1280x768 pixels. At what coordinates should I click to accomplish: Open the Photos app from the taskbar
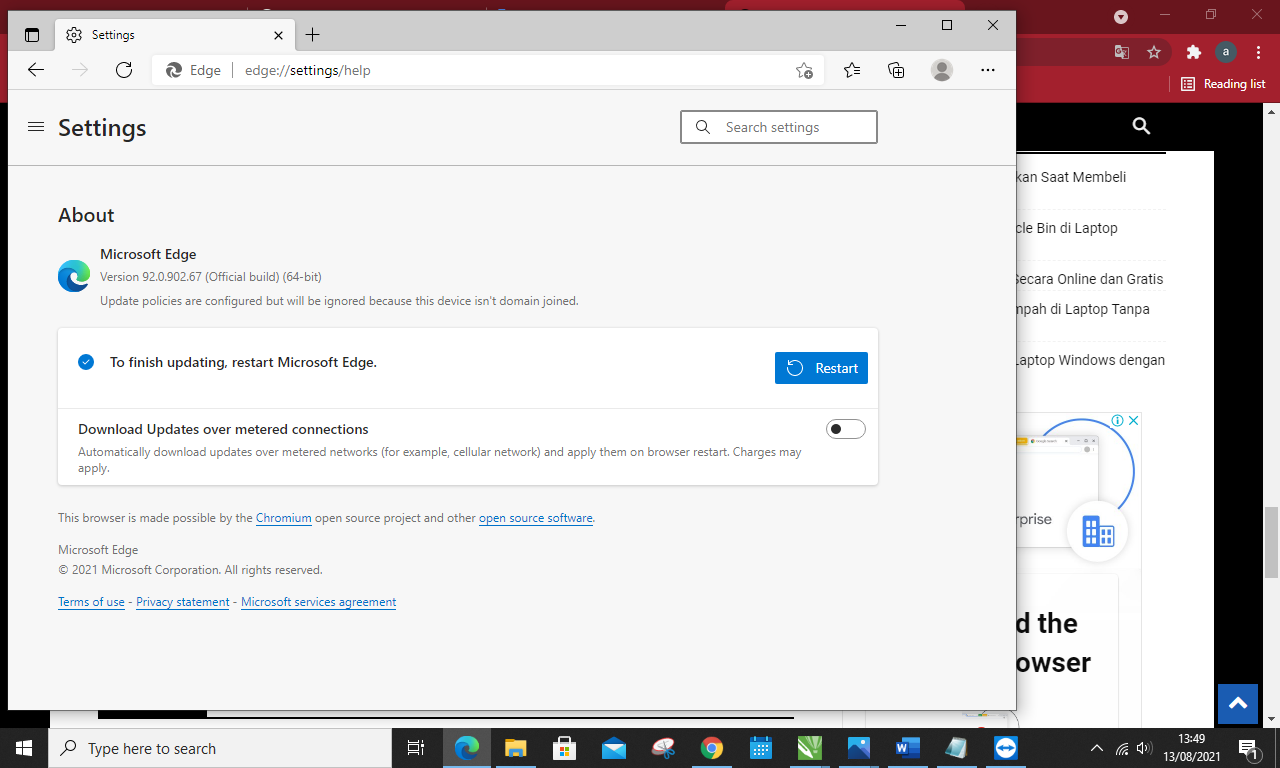(x=858, y=748)
